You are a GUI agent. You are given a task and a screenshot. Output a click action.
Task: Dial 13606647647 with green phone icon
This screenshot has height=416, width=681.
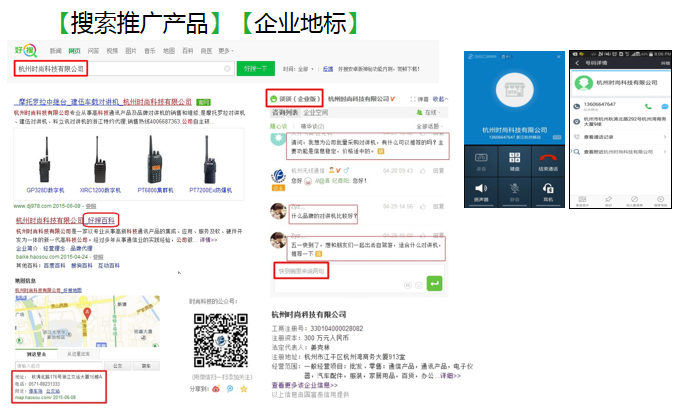click(648, 106)
